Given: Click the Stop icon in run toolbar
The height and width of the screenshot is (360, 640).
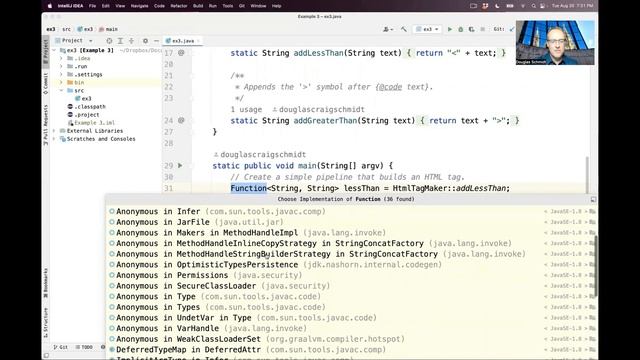Looking at the screenshot, I should 482,29.
